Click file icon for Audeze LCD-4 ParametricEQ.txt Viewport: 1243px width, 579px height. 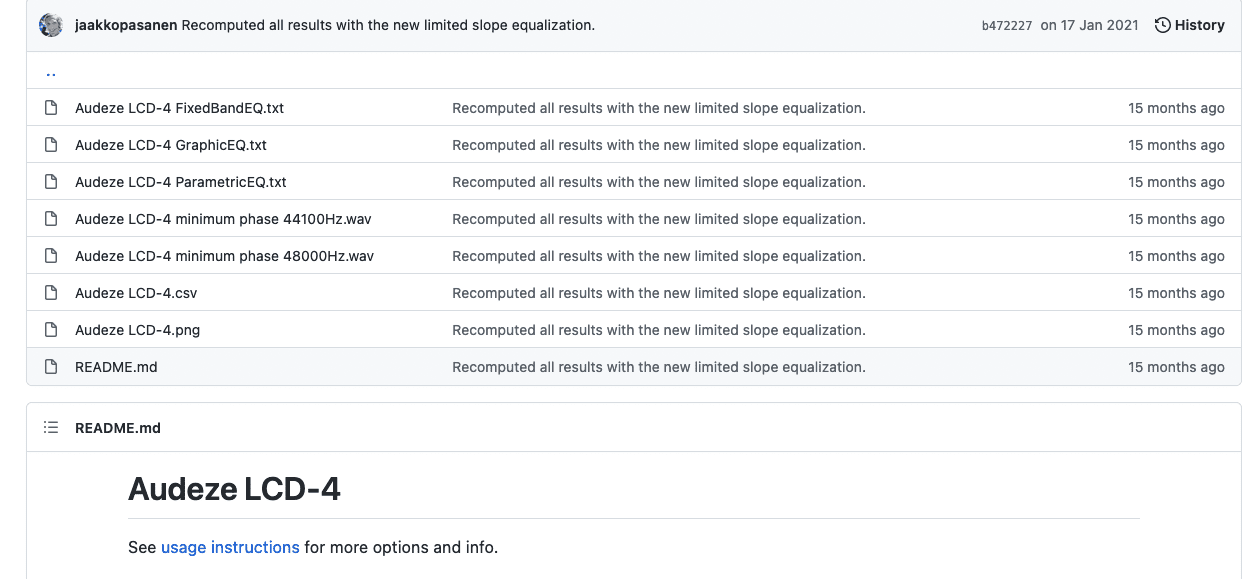[x=51, y=182]
